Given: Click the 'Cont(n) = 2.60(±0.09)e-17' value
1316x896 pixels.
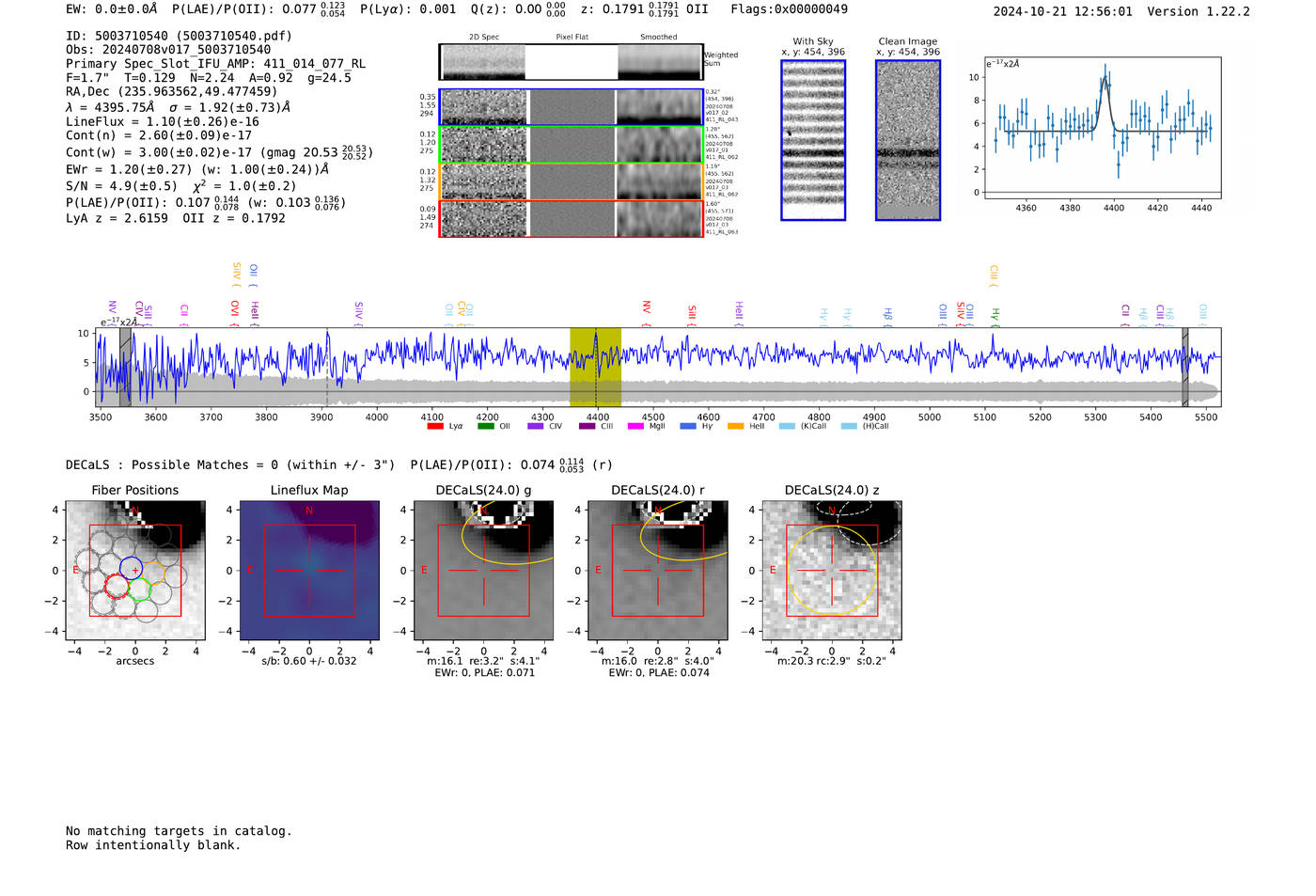Looking at the screenshot, I should [x=159, y=135].
